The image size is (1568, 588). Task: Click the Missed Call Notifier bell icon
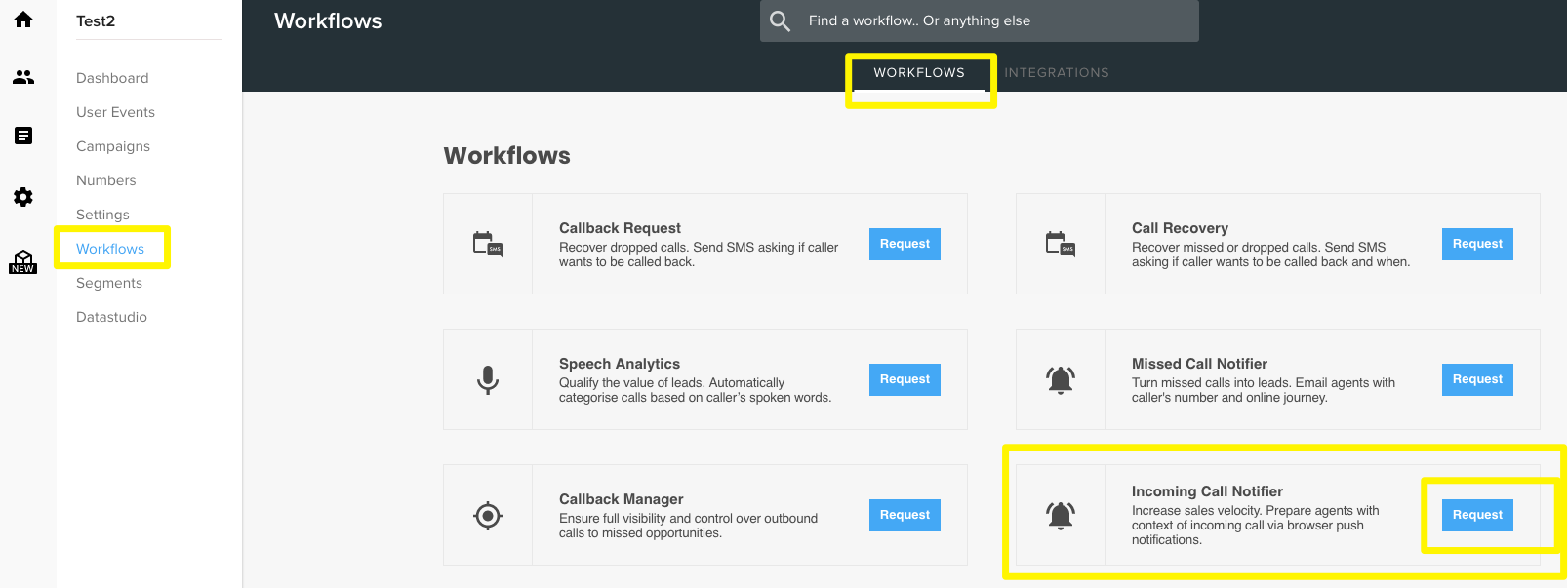(1061, 379)
